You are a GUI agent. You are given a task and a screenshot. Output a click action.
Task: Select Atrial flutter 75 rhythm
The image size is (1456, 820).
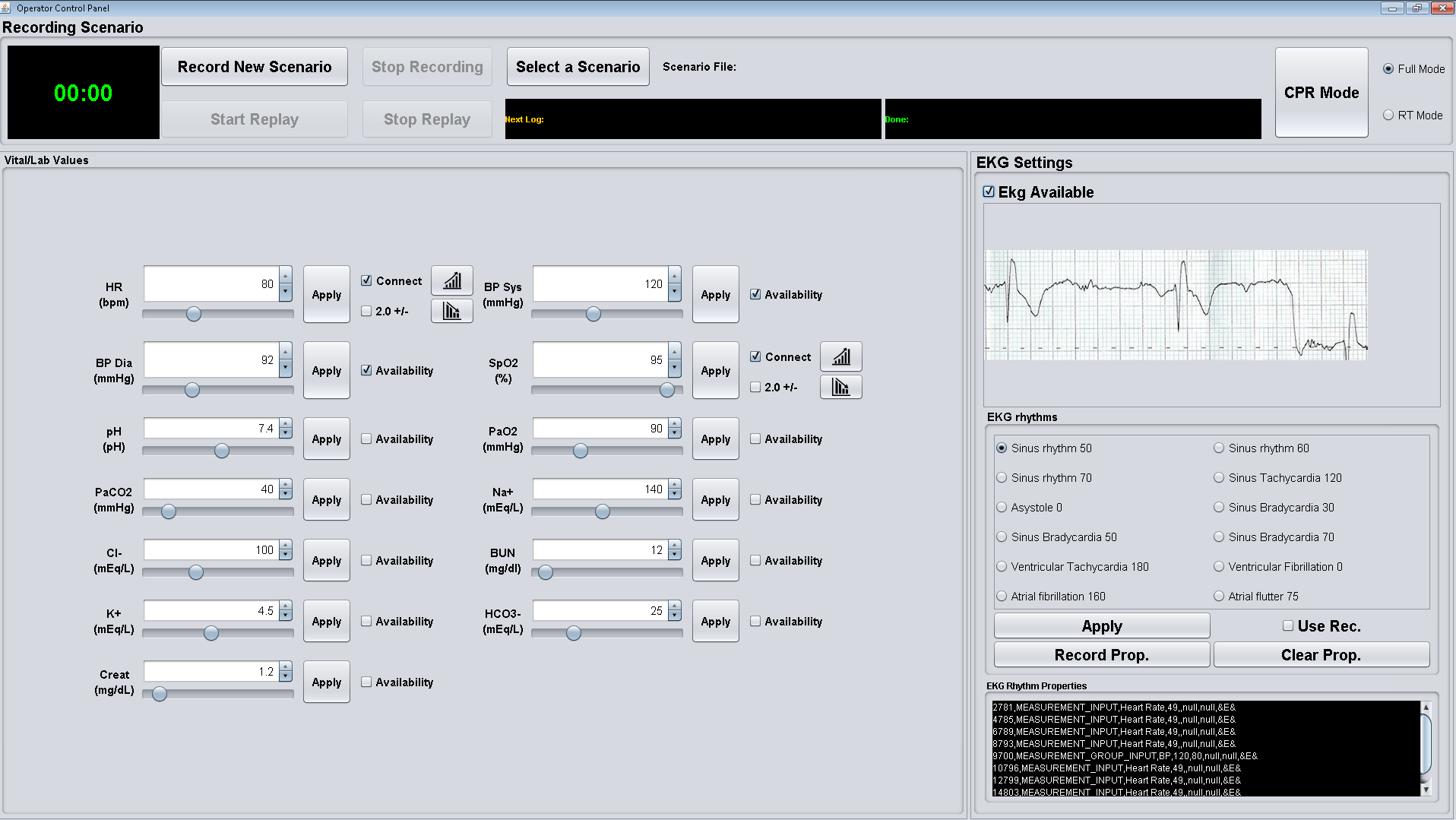click(x=1219, y=596)
